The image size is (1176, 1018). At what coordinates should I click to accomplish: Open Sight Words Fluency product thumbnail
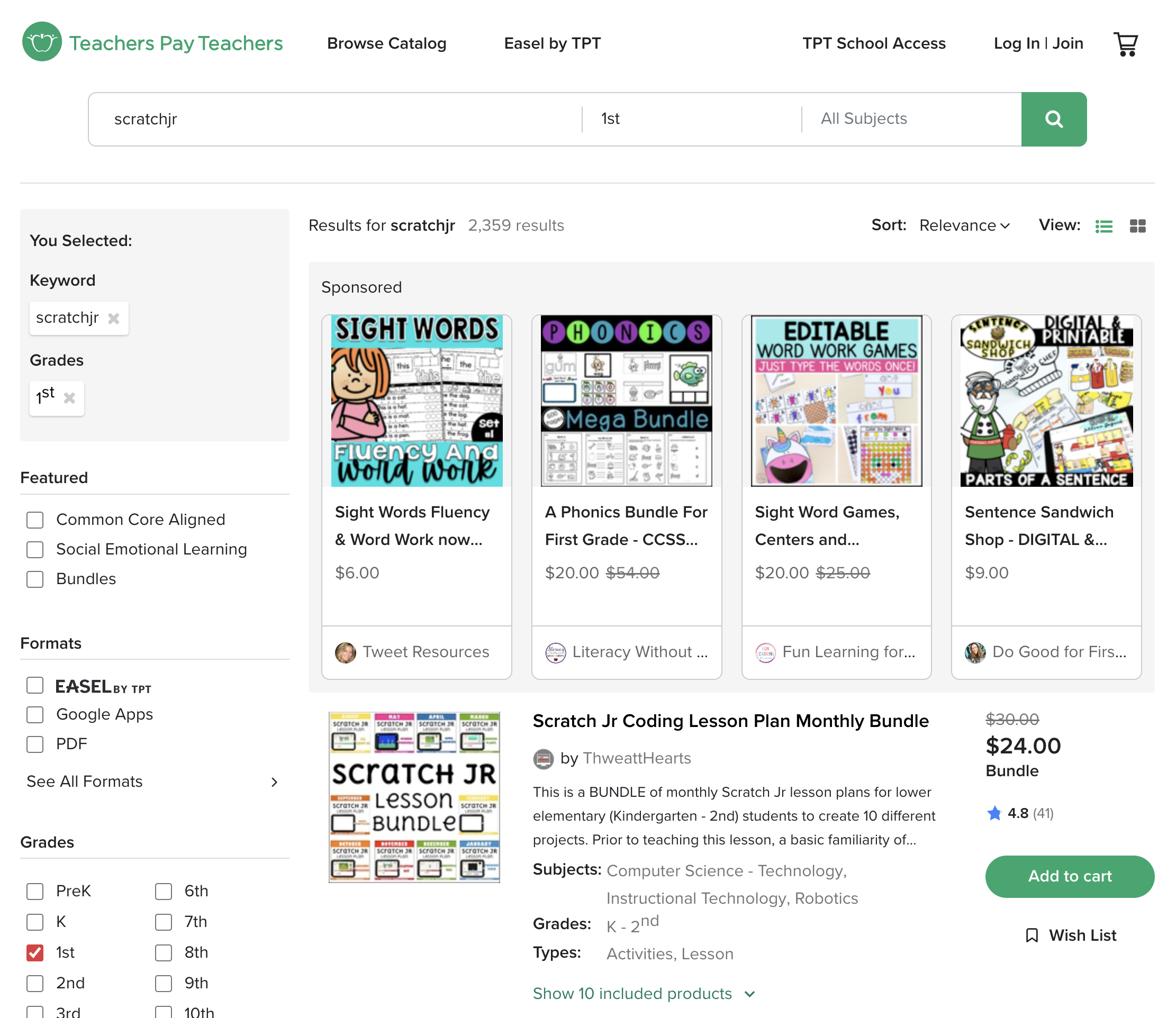pos(417,401)
